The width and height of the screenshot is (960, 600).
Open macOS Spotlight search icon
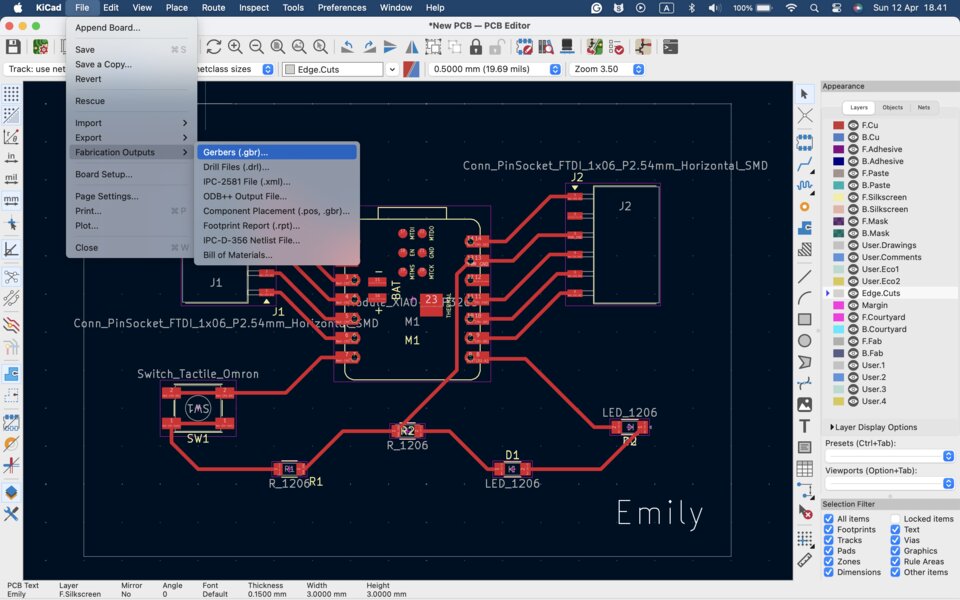(x=814, y=8)
